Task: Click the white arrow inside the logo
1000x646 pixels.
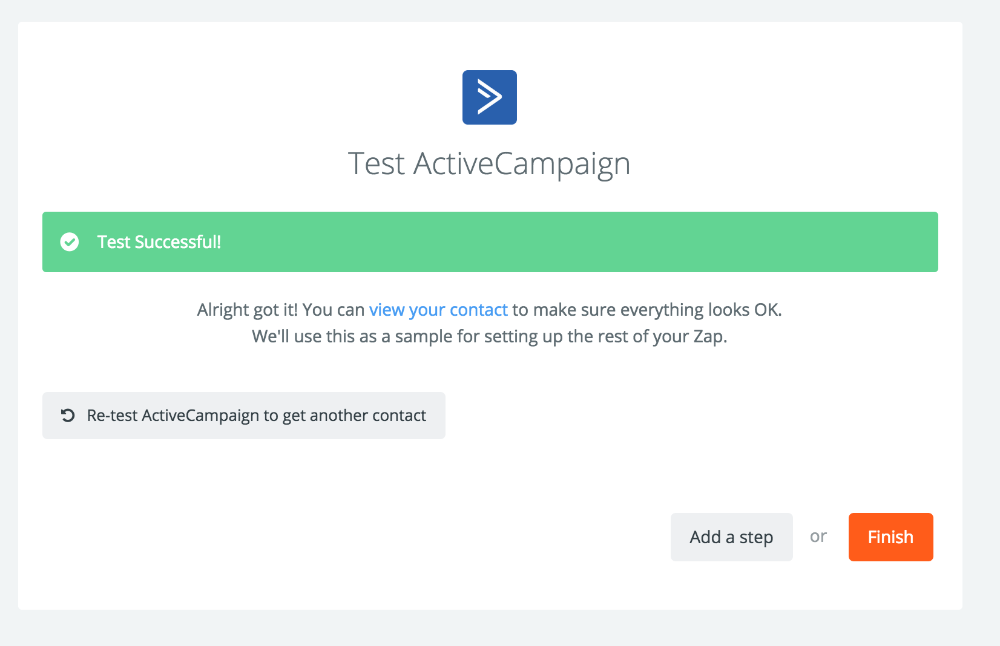Action: tap(489, 97)
